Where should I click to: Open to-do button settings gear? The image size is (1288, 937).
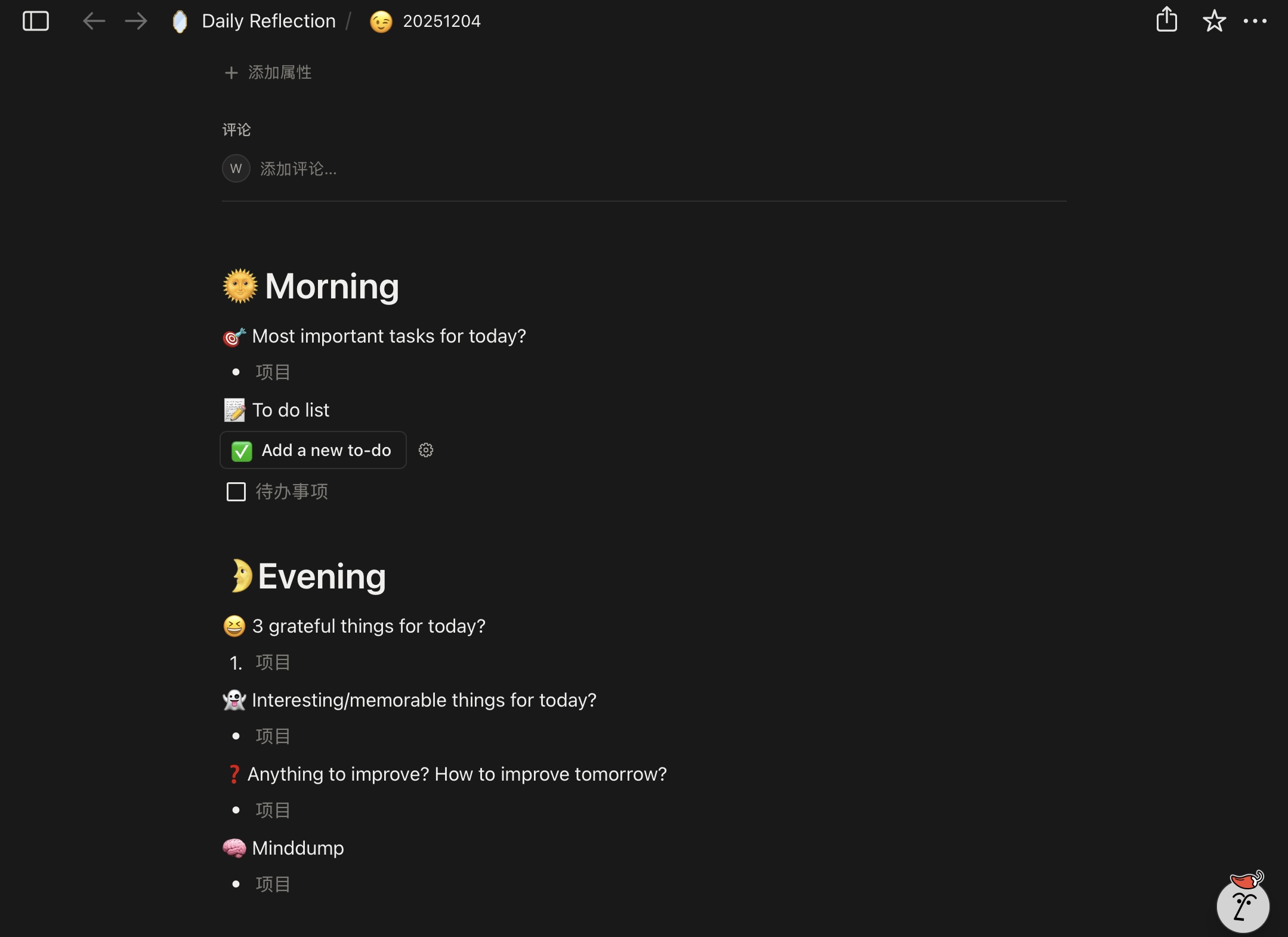pos(425,450)
